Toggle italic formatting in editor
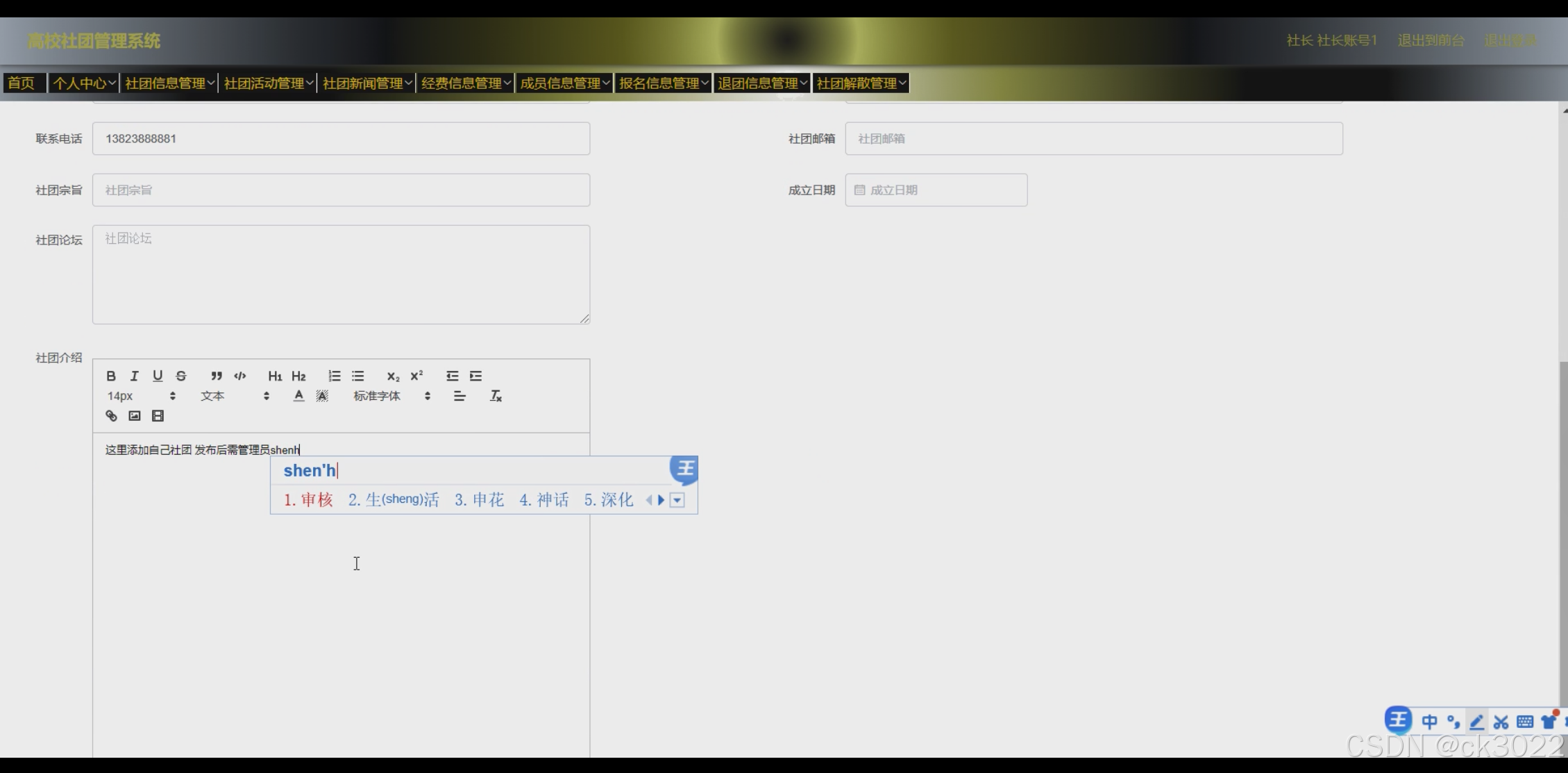The height and width of the screenshot is (773, 1568). (x=134, y=376)
